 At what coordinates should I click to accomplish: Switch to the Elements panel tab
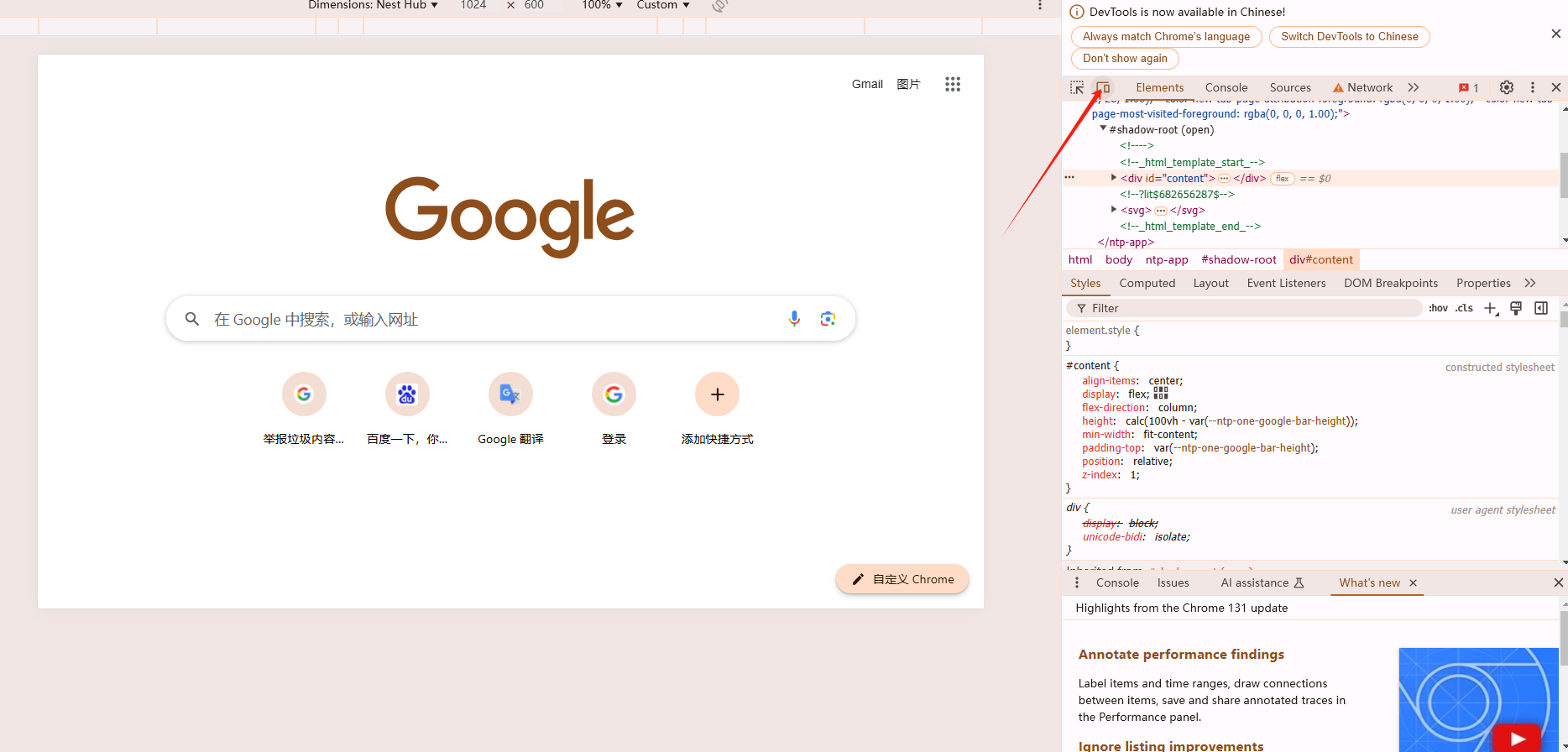point(1159,87)
